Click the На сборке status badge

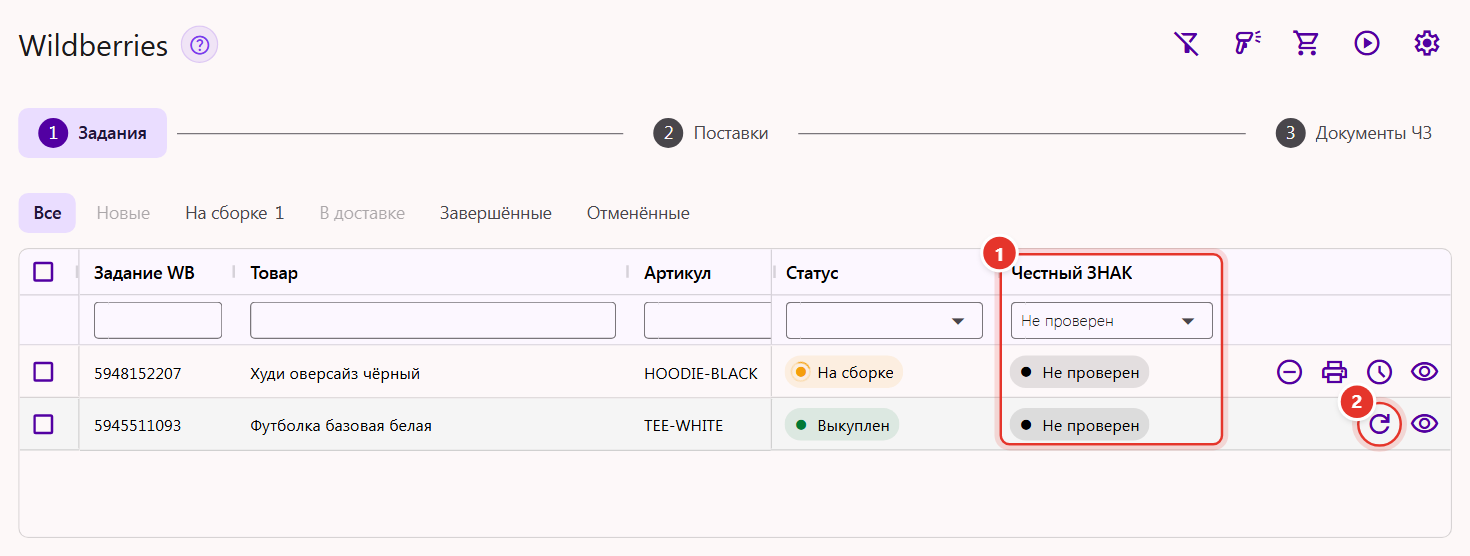[844, 372]
